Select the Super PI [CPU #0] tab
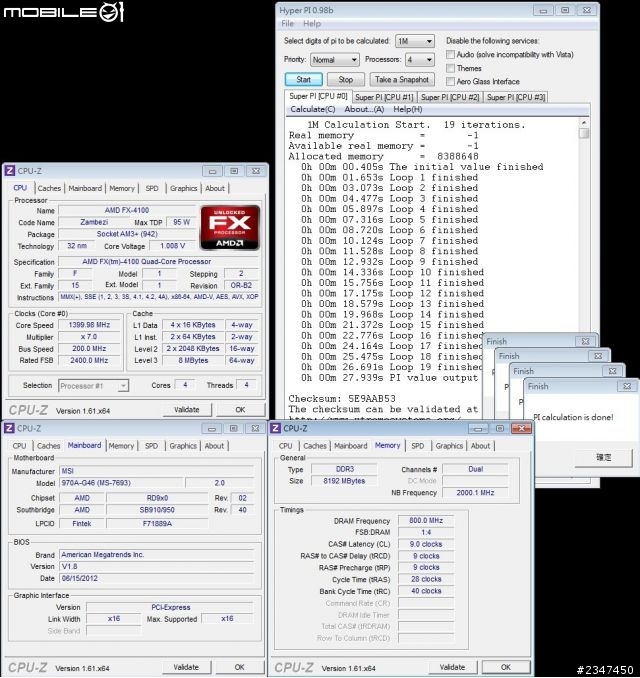Viewport: 640px width, 678px height. click(318, 96)
